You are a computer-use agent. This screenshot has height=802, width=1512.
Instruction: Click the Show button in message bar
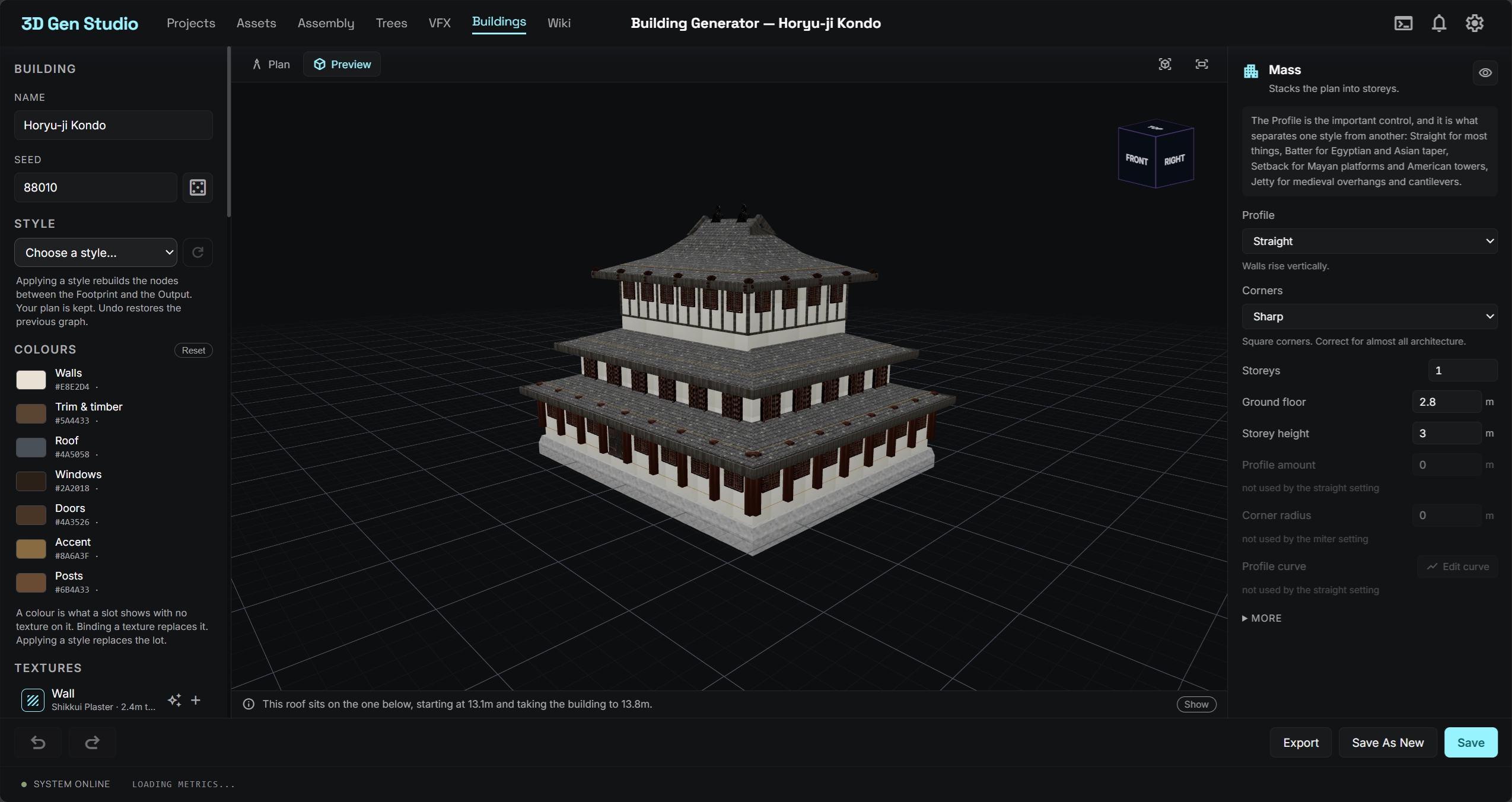(1196, 704)
